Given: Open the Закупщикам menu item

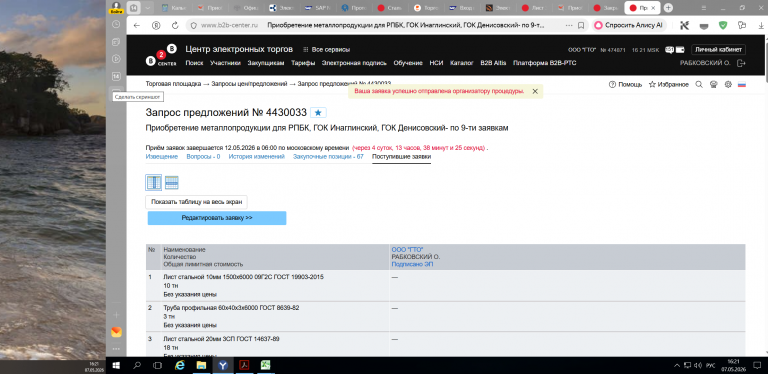Looking at the screenshot, I should tap(265, 63).
